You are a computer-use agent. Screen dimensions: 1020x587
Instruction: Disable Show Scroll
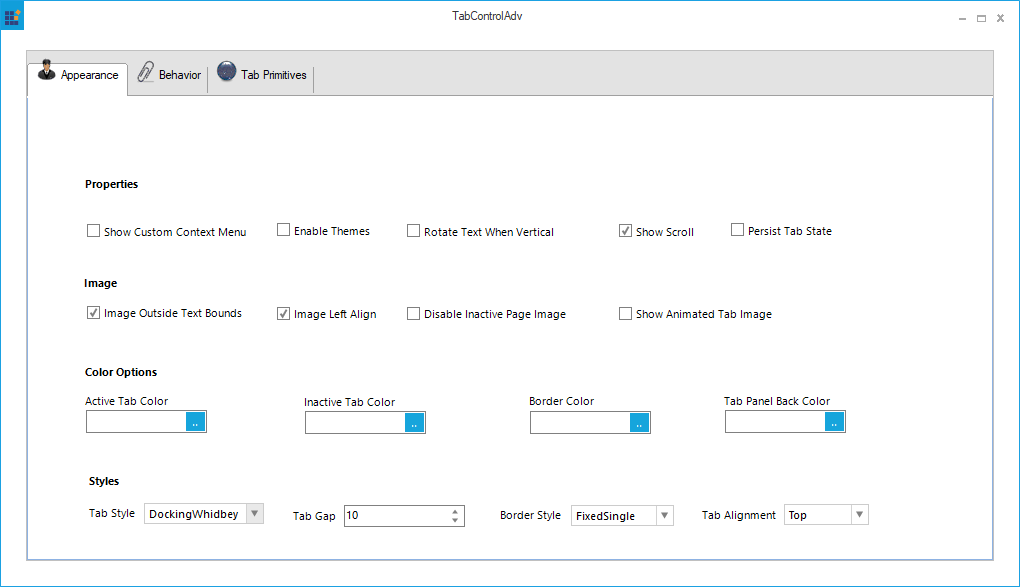point(625,230)
